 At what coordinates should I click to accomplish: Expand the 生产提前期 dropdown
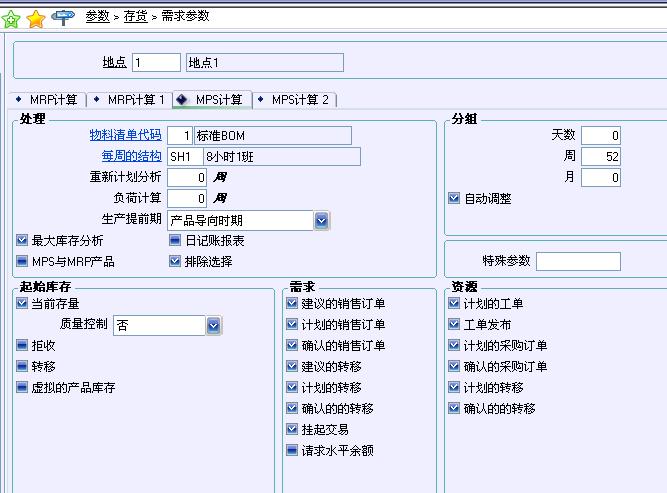(322, 220)
